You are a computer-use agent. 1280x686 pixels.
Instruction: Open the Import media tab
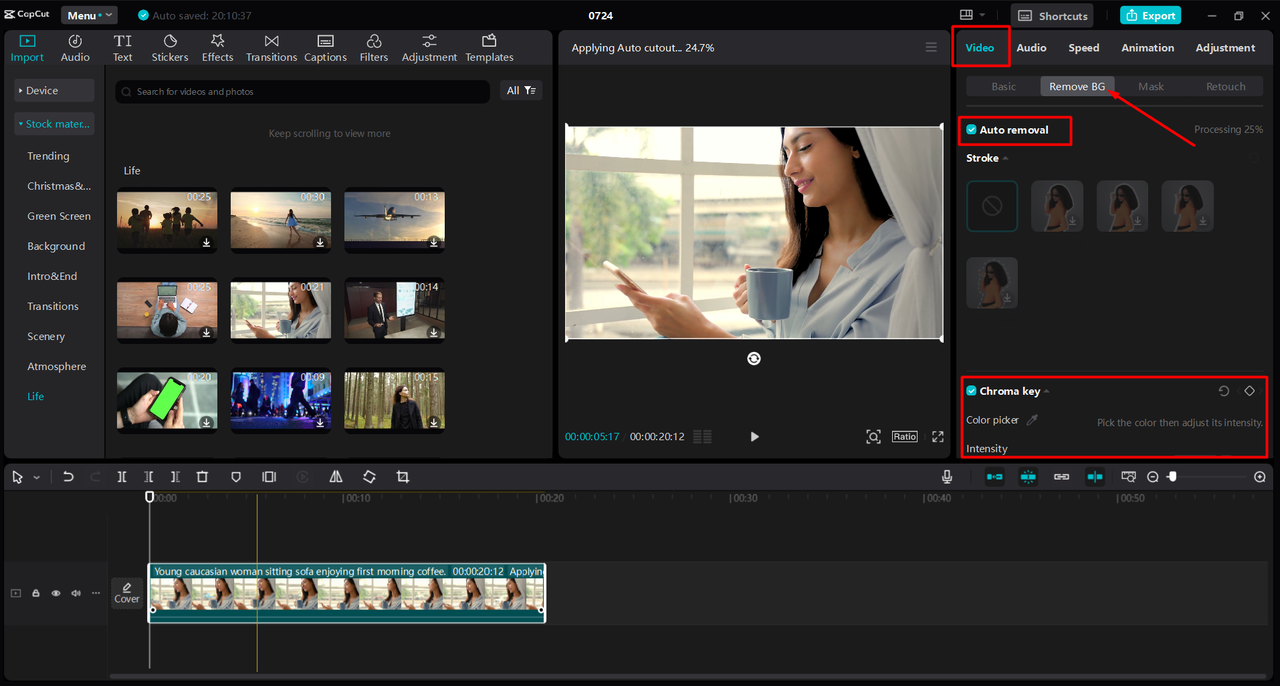[27, 48]
